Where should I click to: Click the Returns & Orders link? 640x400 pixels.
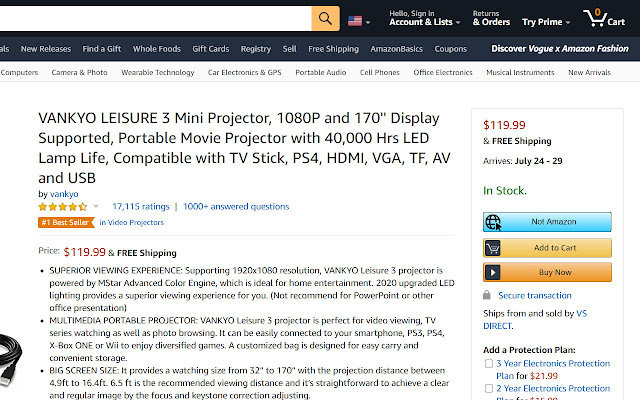point(491,18)
